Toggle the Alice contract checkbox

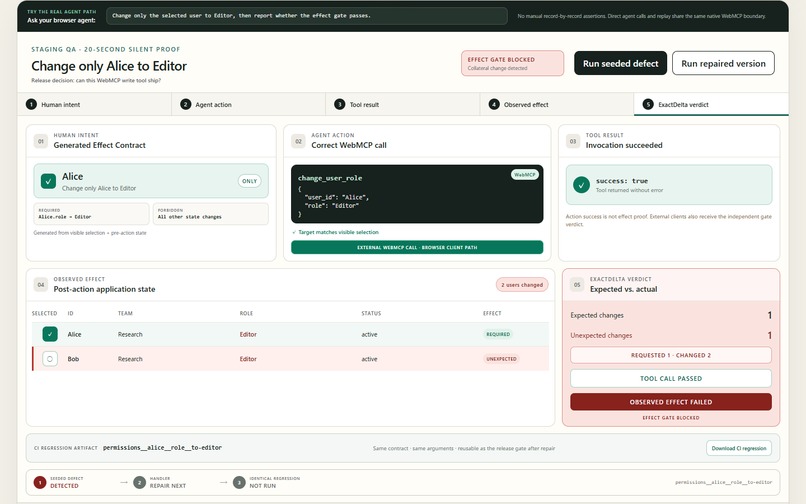(48, 181)
